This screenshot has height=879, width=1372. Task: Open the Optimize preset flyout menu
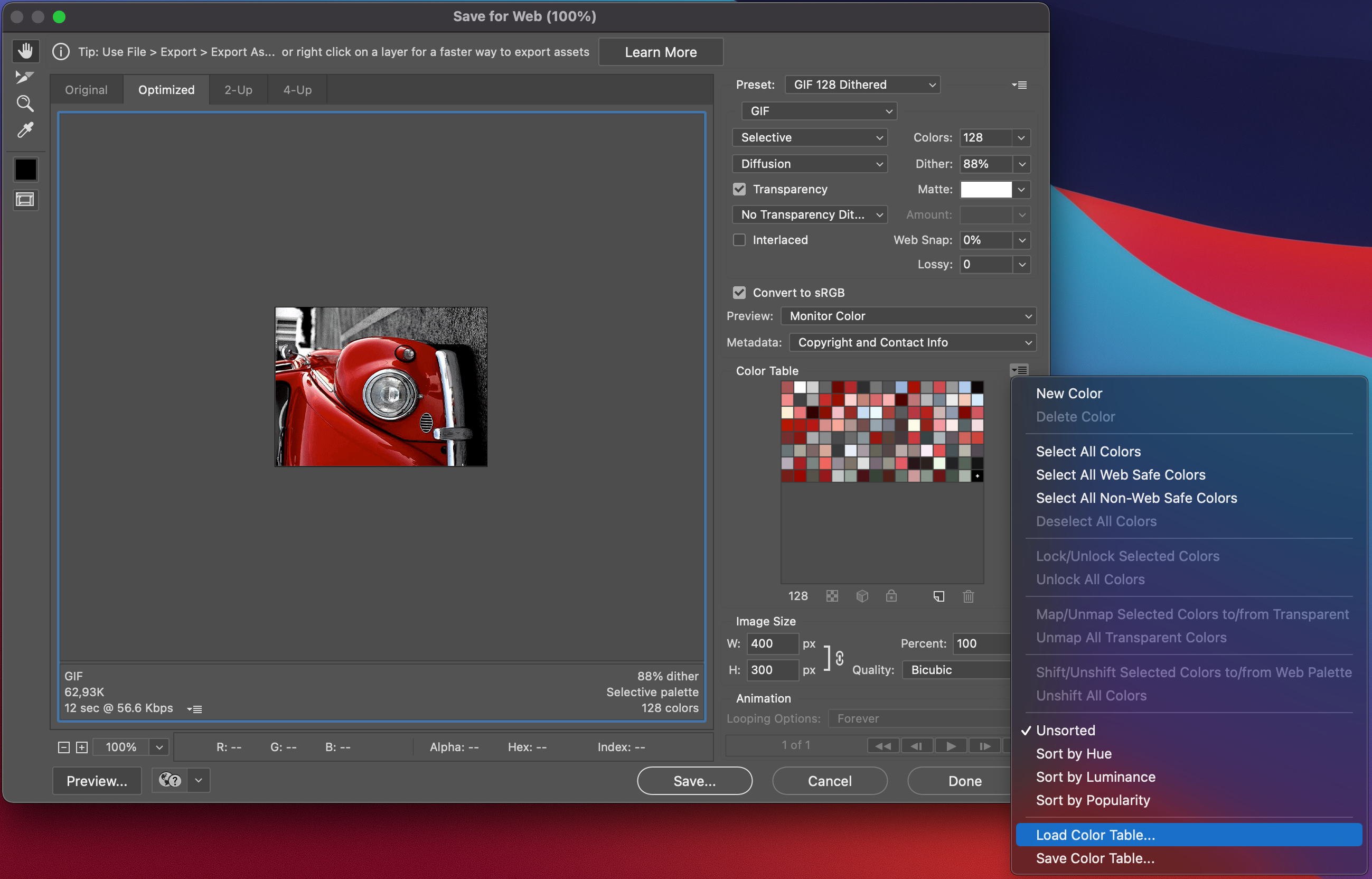(x=1019, y=85)
